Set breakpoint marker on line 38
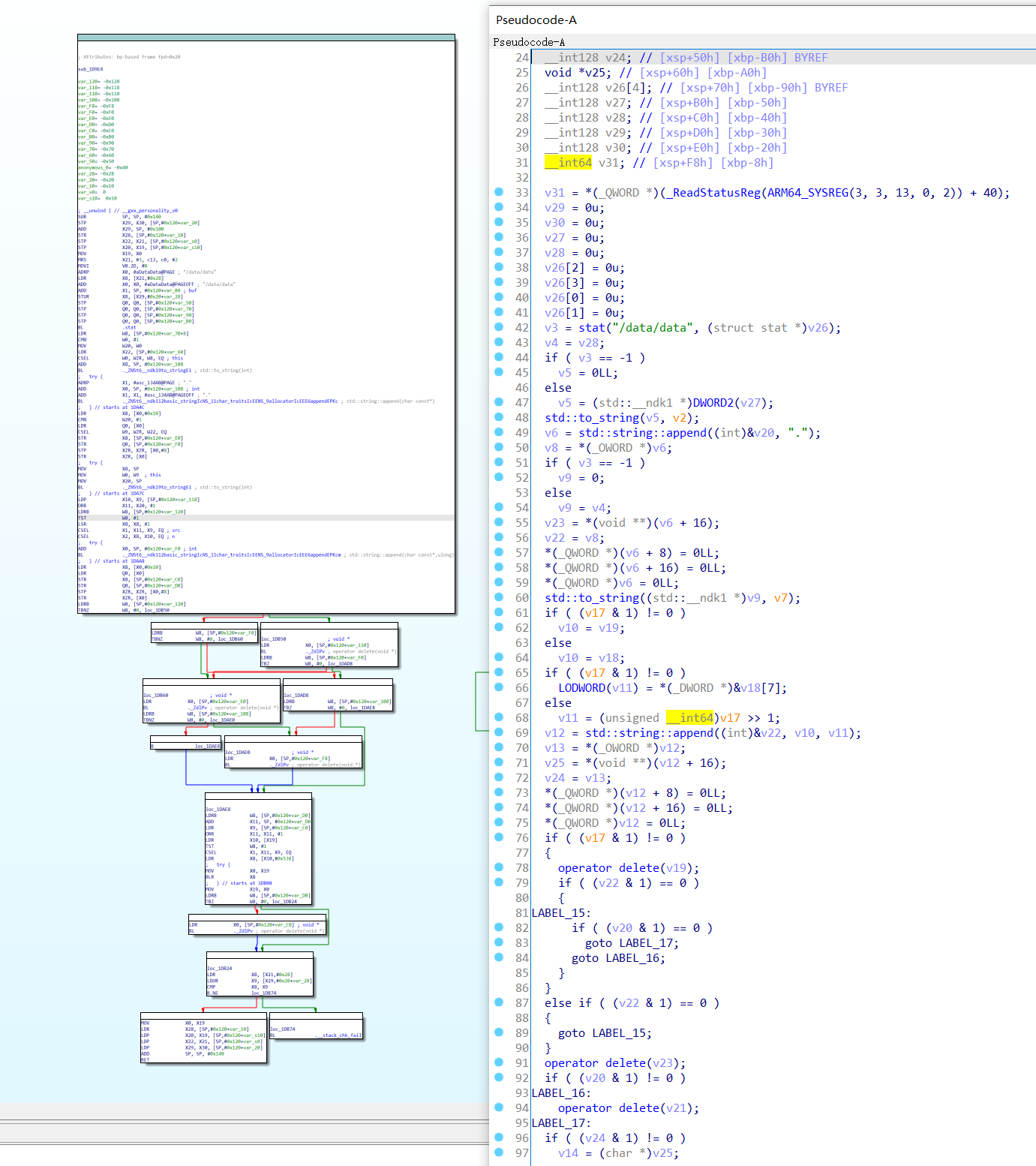The width and height of the screenshot is (1036, 1166). tap(499, 267)
